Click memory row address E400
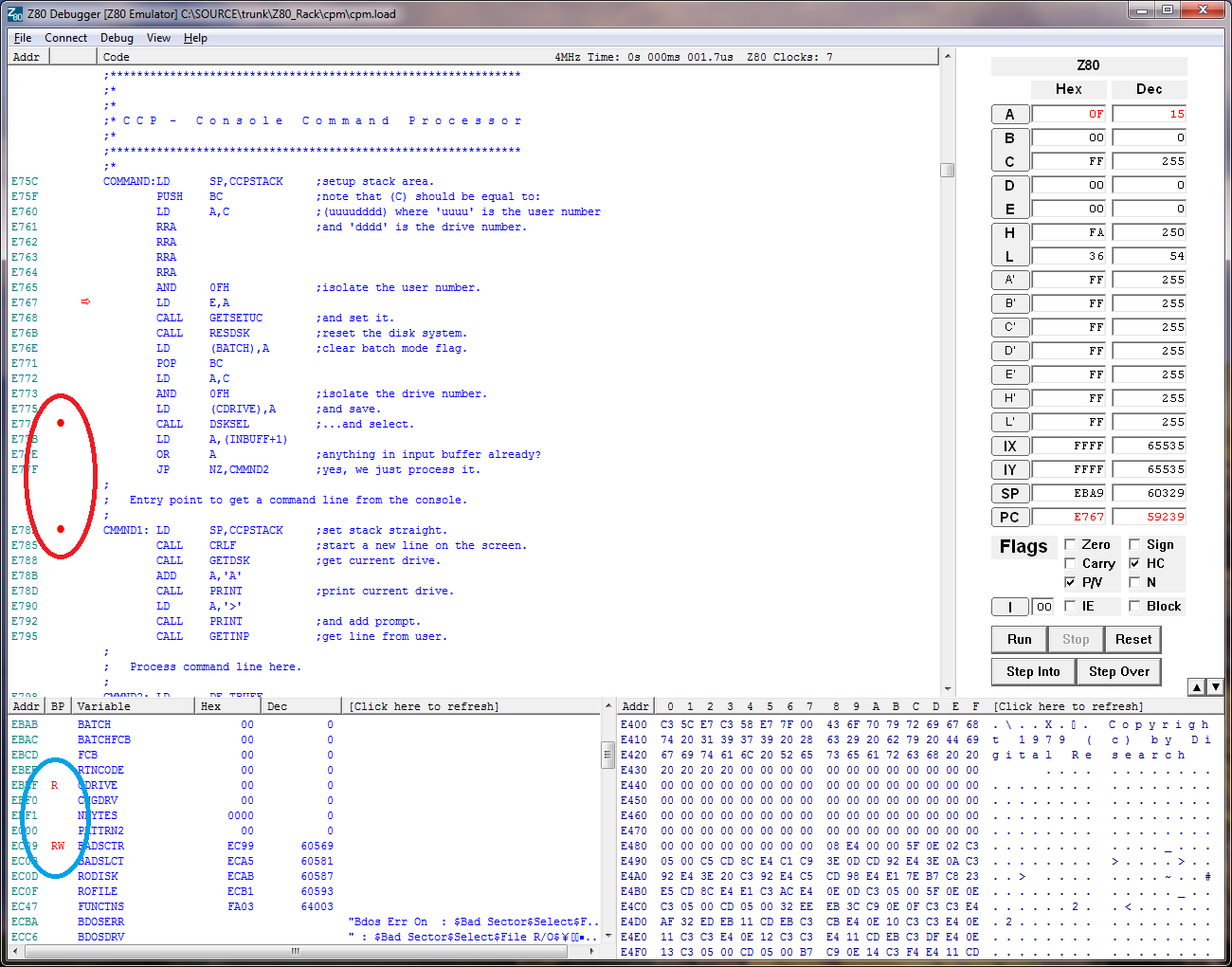1232x967 pixels. click(634, 724)
